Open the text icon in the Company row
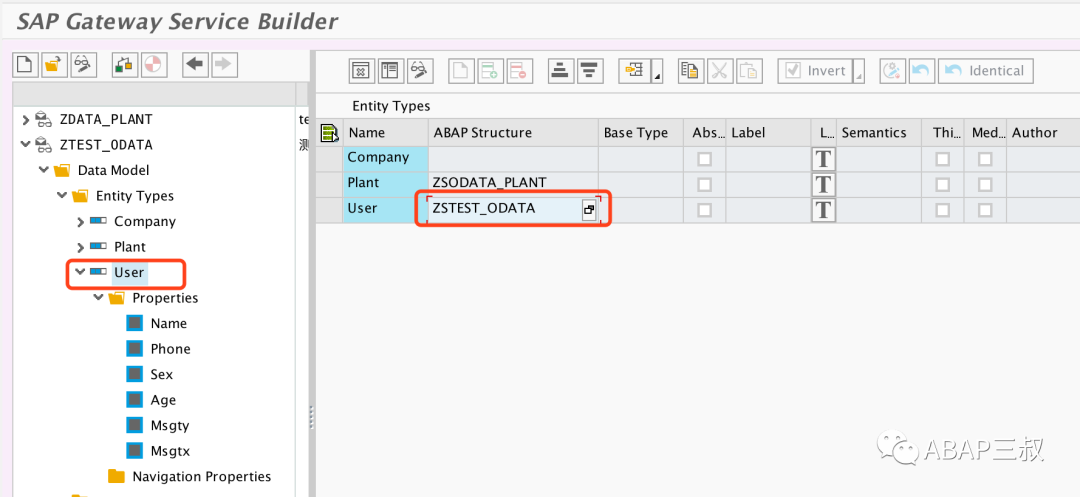Viewport: 1080px width, 497px height. [x=824, y=159]
